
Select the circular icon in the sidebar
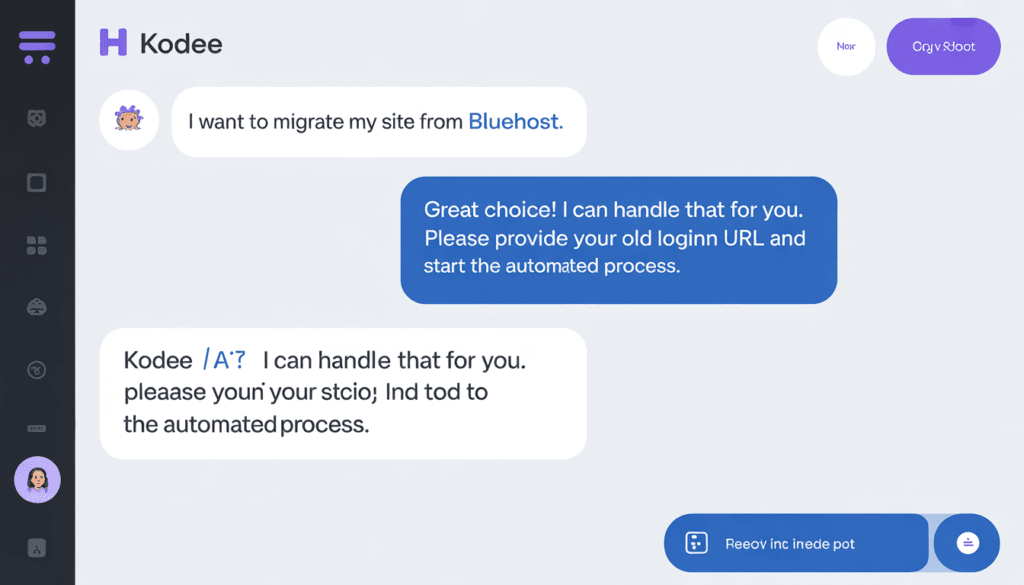pyautogui.click(x=37, y=370)
